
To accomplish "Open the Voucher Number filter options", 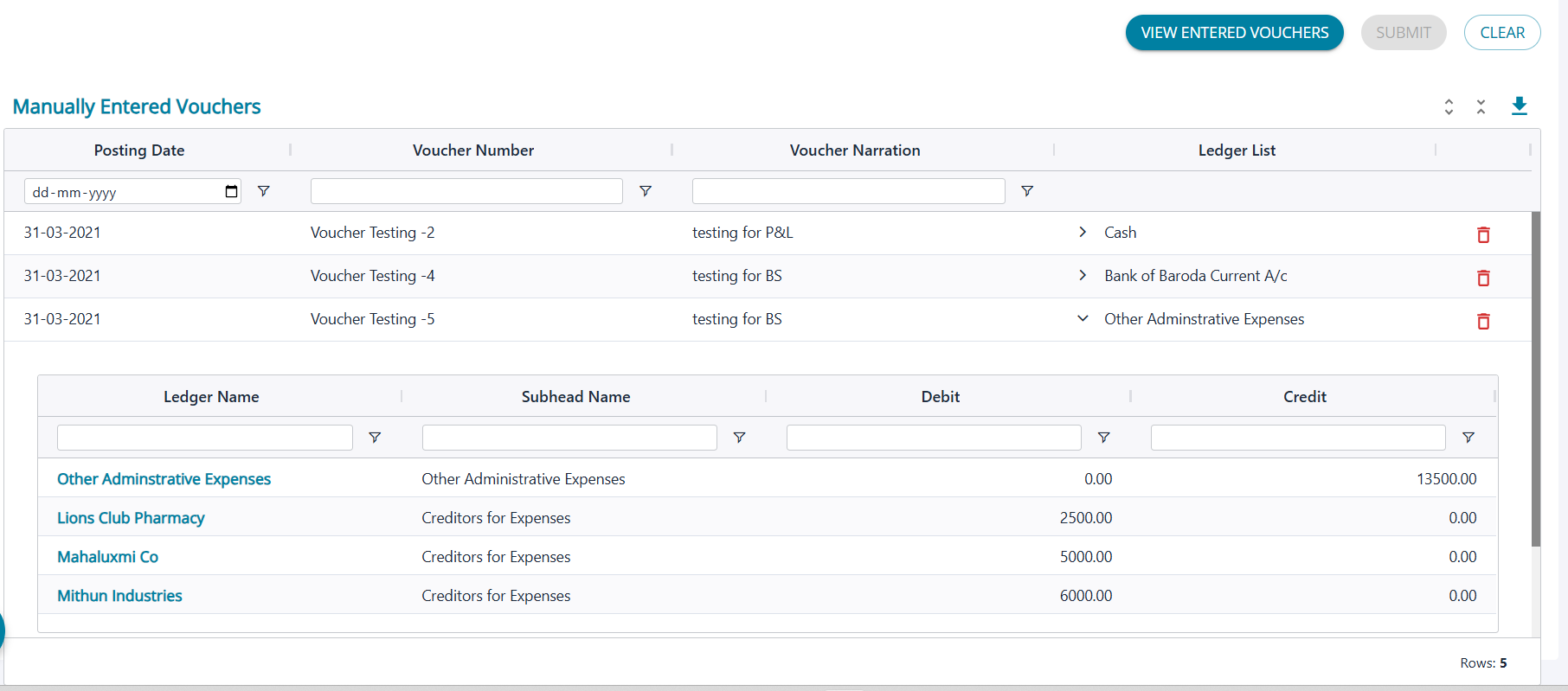I will point(646,191).
